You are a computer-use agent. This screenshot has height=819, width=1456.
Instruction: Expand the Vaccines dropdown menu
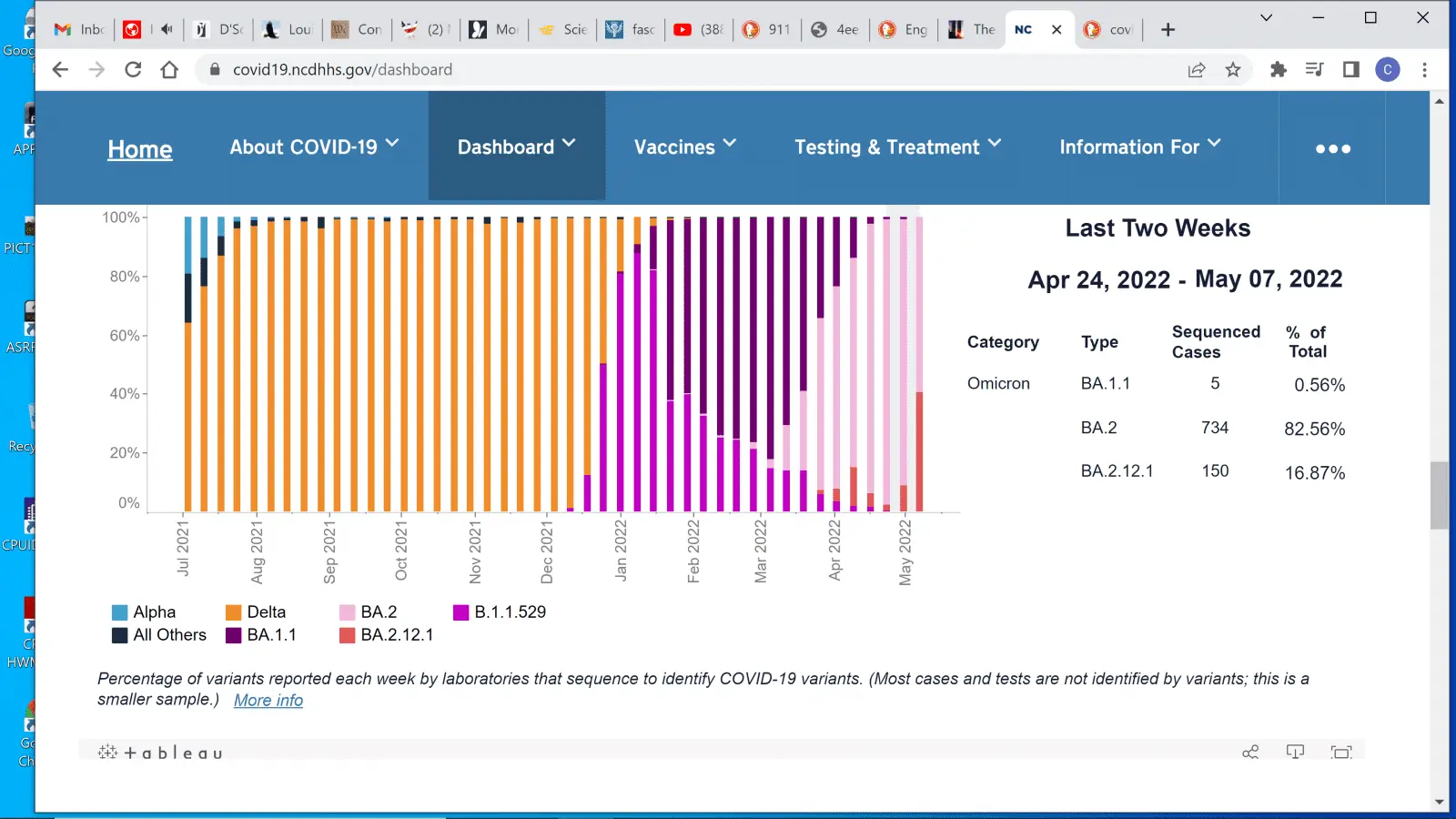click(x=684, y=147)
